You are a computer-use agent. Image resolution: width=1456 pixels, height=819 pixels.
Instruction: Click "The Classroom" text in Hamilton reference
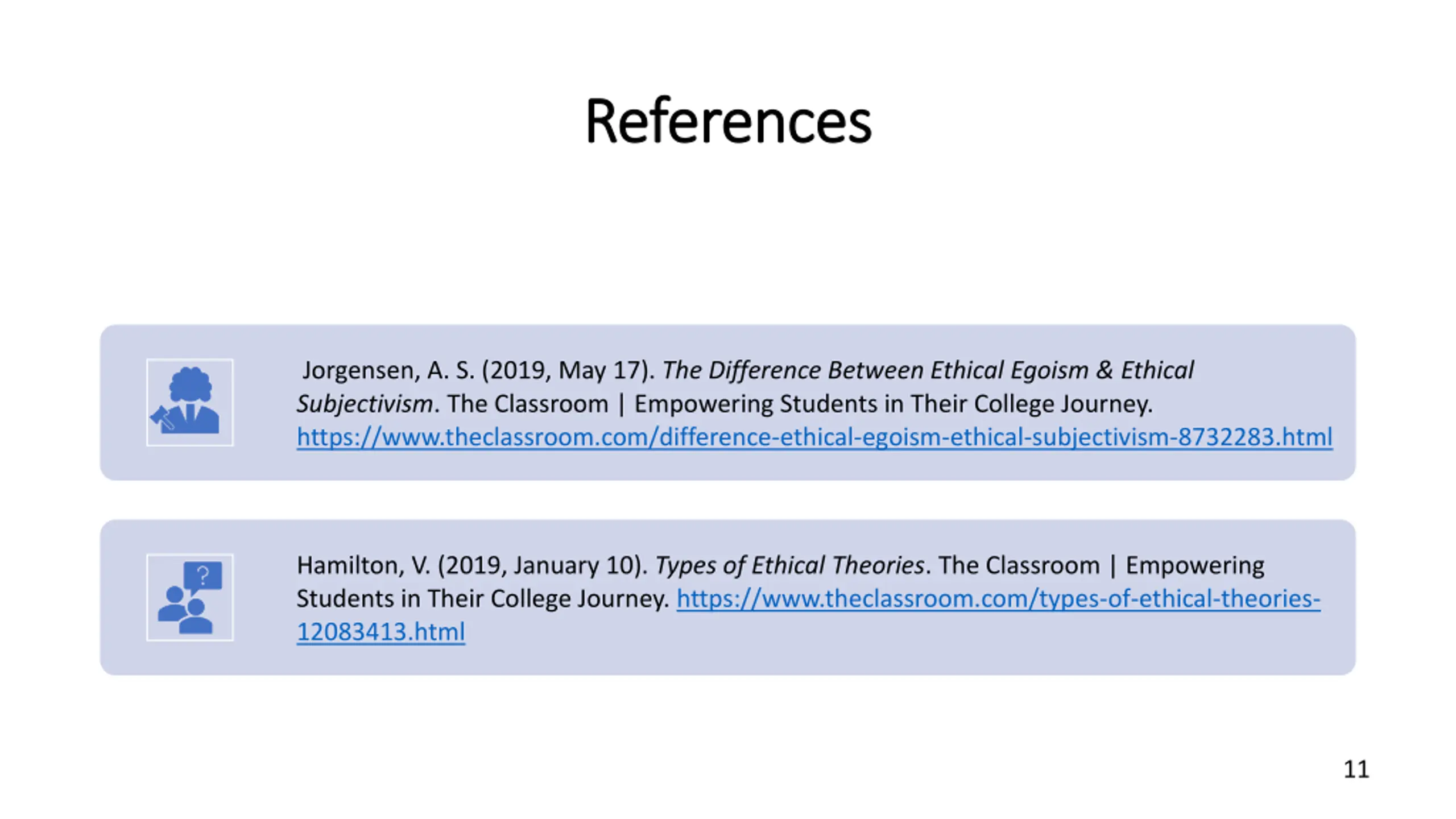click(1019, 565)
